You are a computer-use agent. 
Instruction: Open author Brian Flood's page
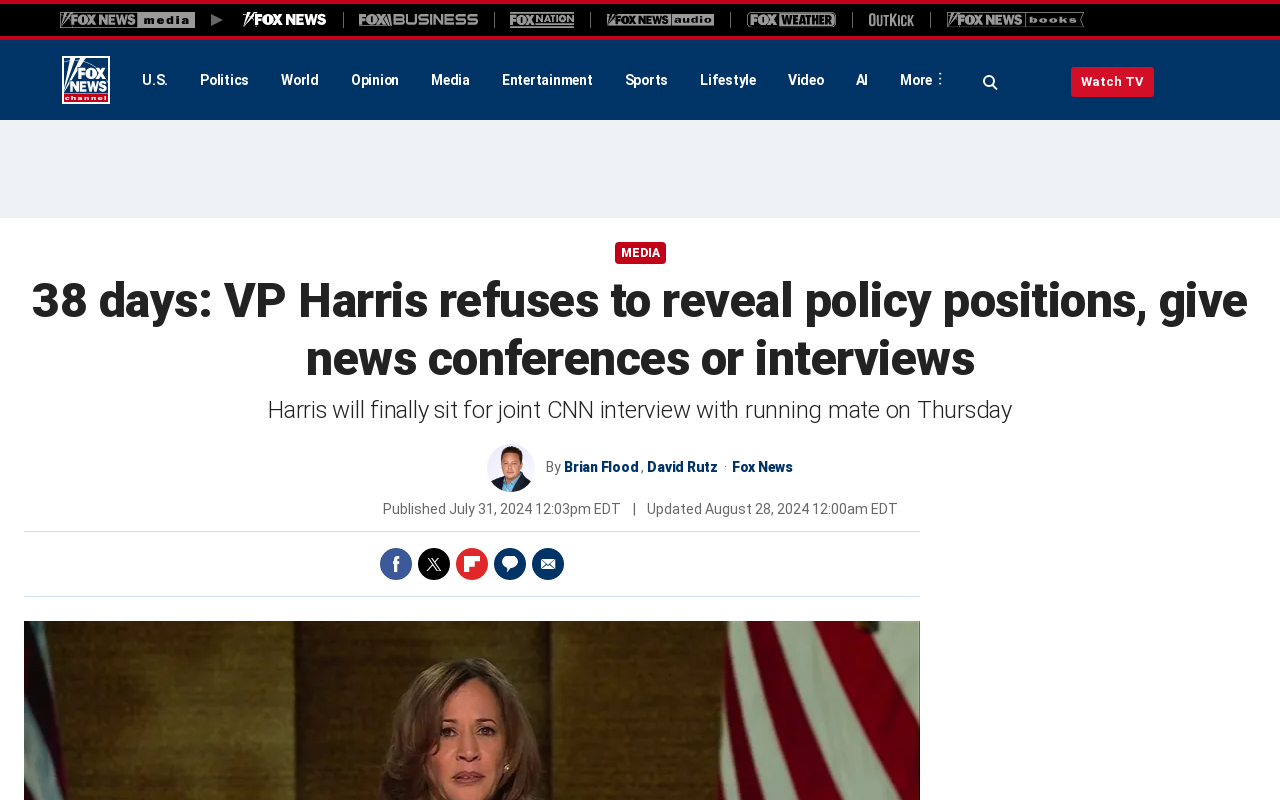601,467
